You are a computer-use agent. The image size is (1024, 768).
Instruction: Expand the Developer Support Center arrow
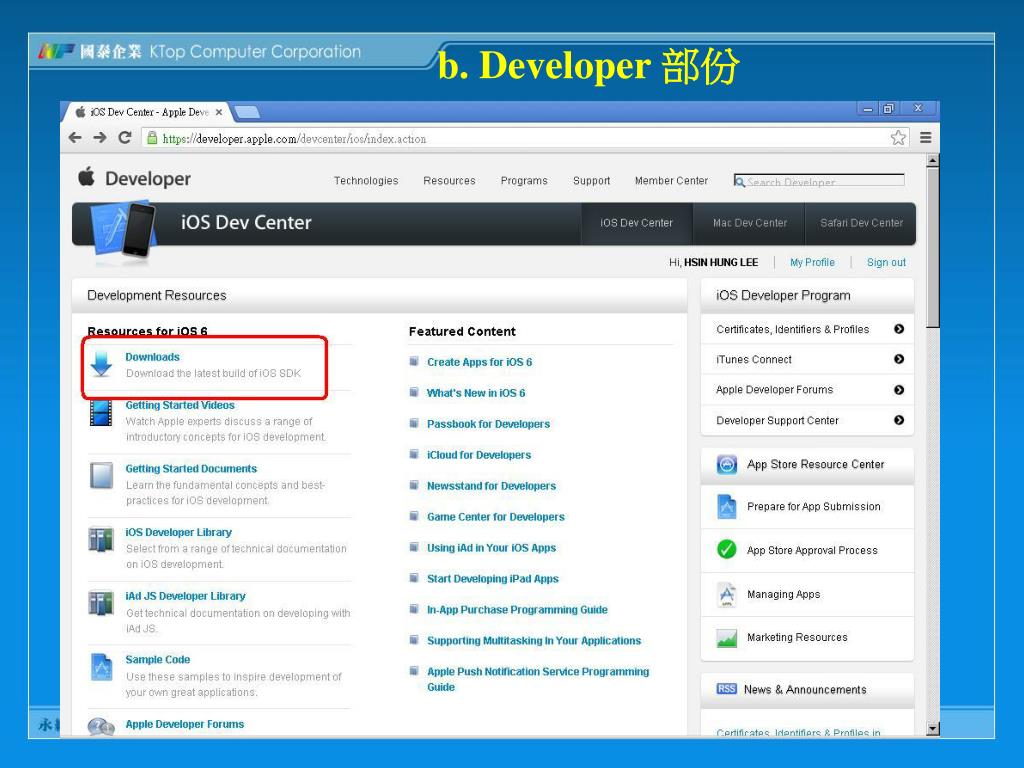point(899,421)
